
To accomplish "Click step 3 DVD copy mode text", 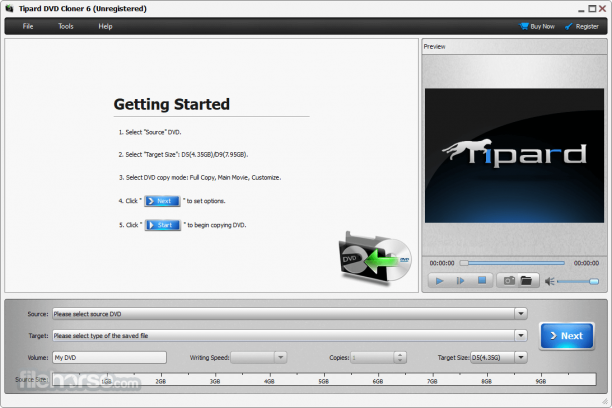I will tap(200, 178).
